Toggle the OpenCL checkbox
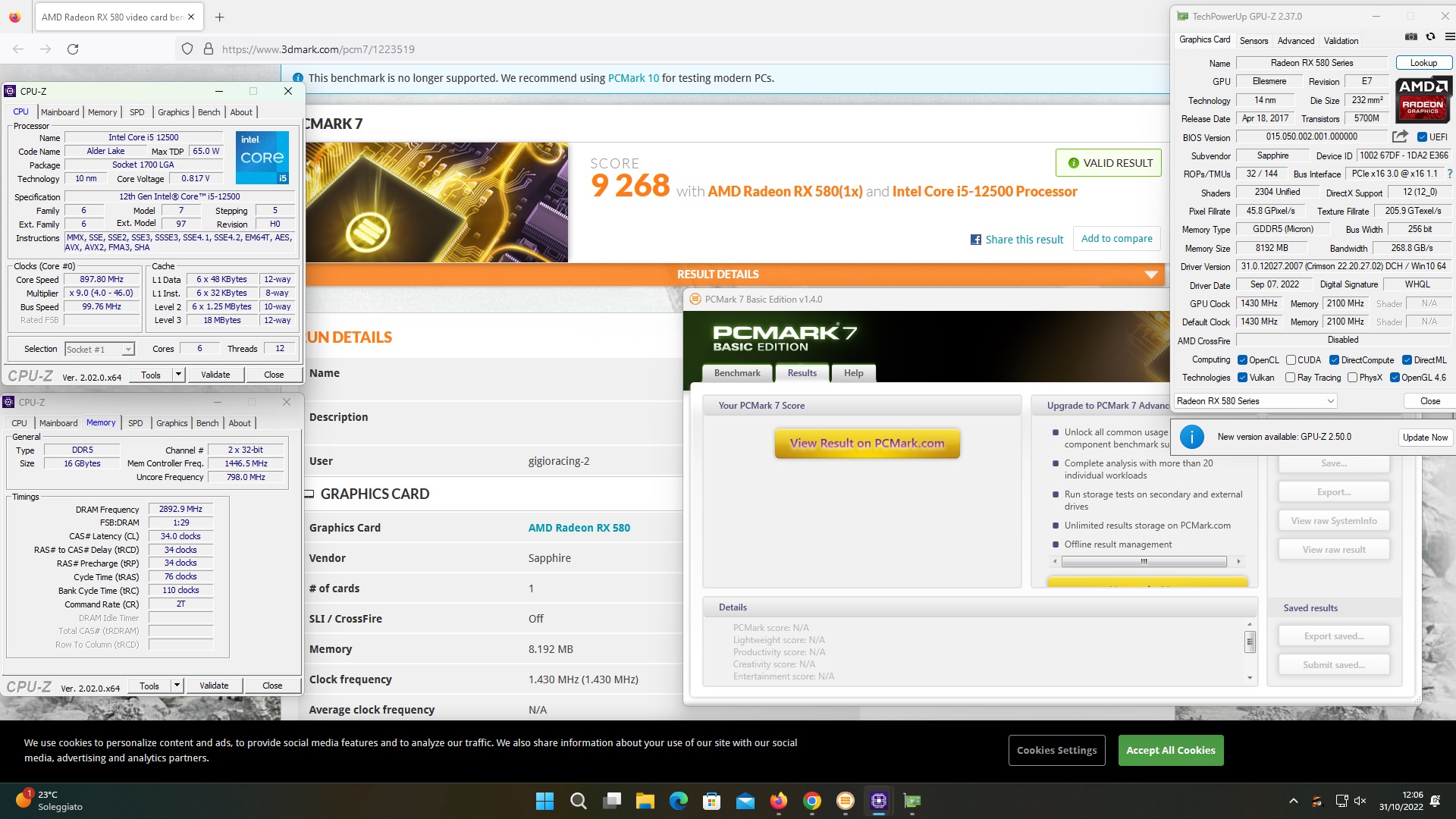 1242,360
